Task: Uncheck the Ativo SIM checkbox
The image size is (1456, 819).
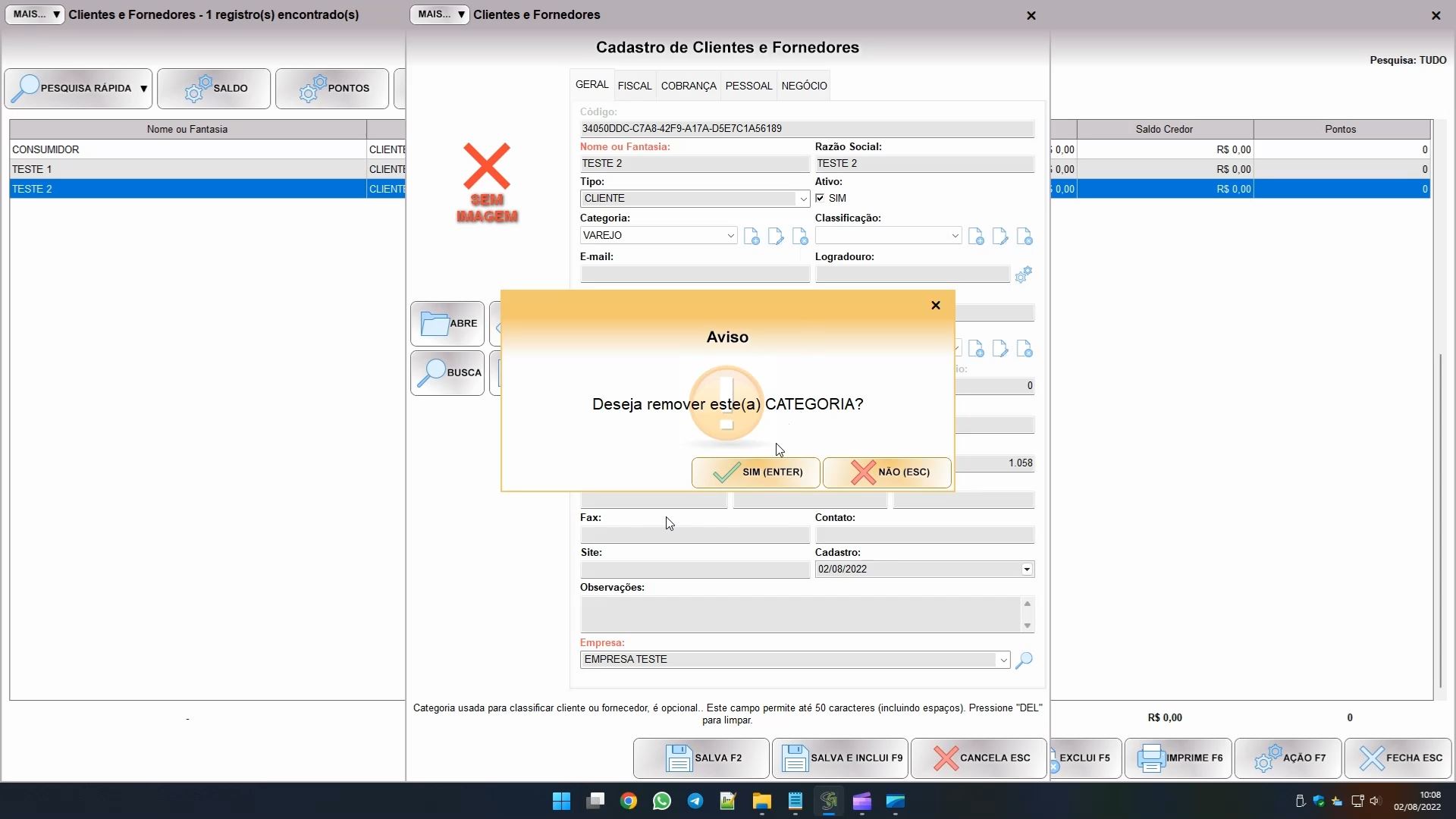Action: (820, 198)
